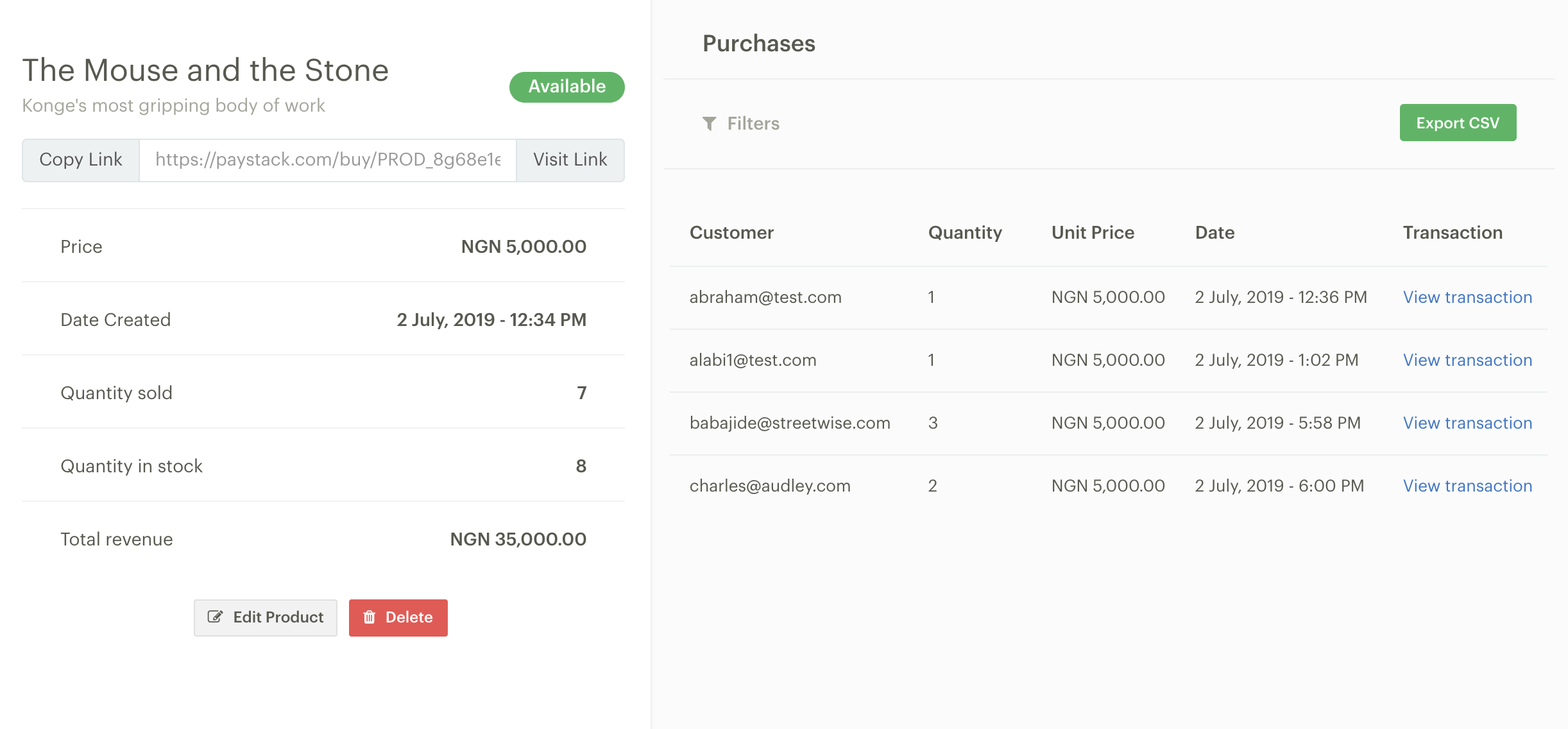Screen dimensions: 1568x729
Task: View transaction for charles@audley.com
Action: point(1467,486)
